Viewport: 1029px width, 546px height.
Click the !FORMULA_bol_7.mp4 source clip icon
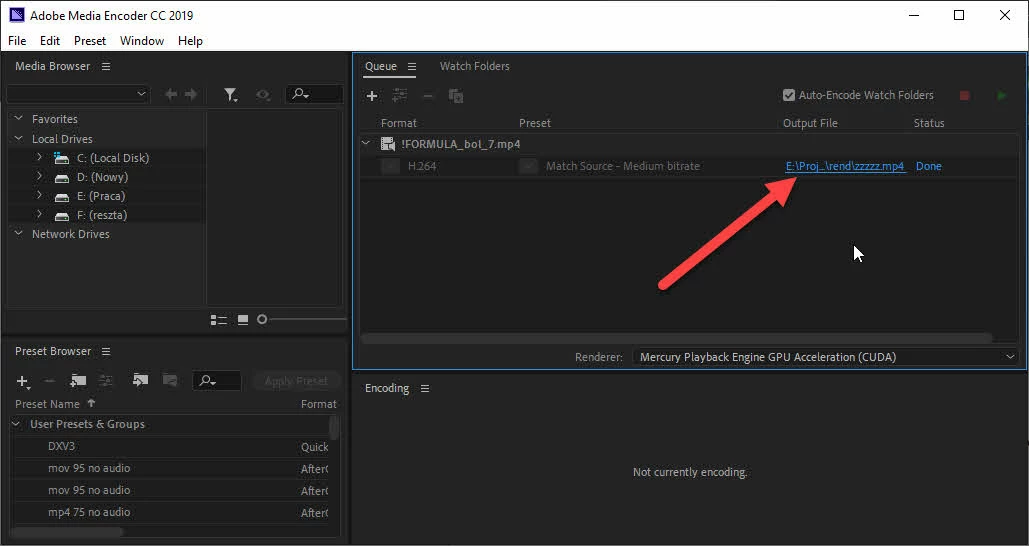point(388,144)
